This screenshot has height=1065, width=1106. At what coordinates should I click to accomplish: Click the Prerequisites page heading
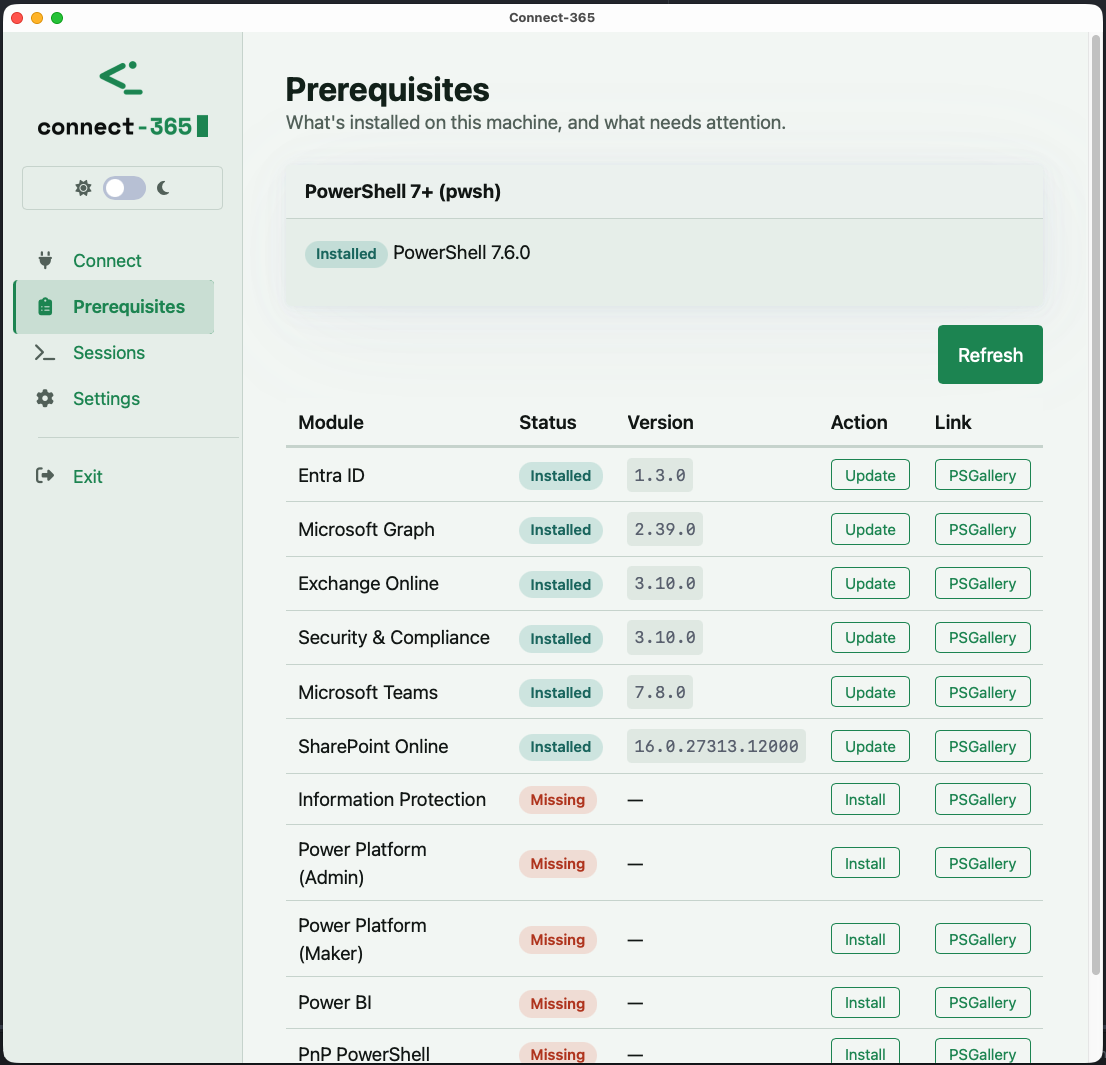[x=387, y=90]
